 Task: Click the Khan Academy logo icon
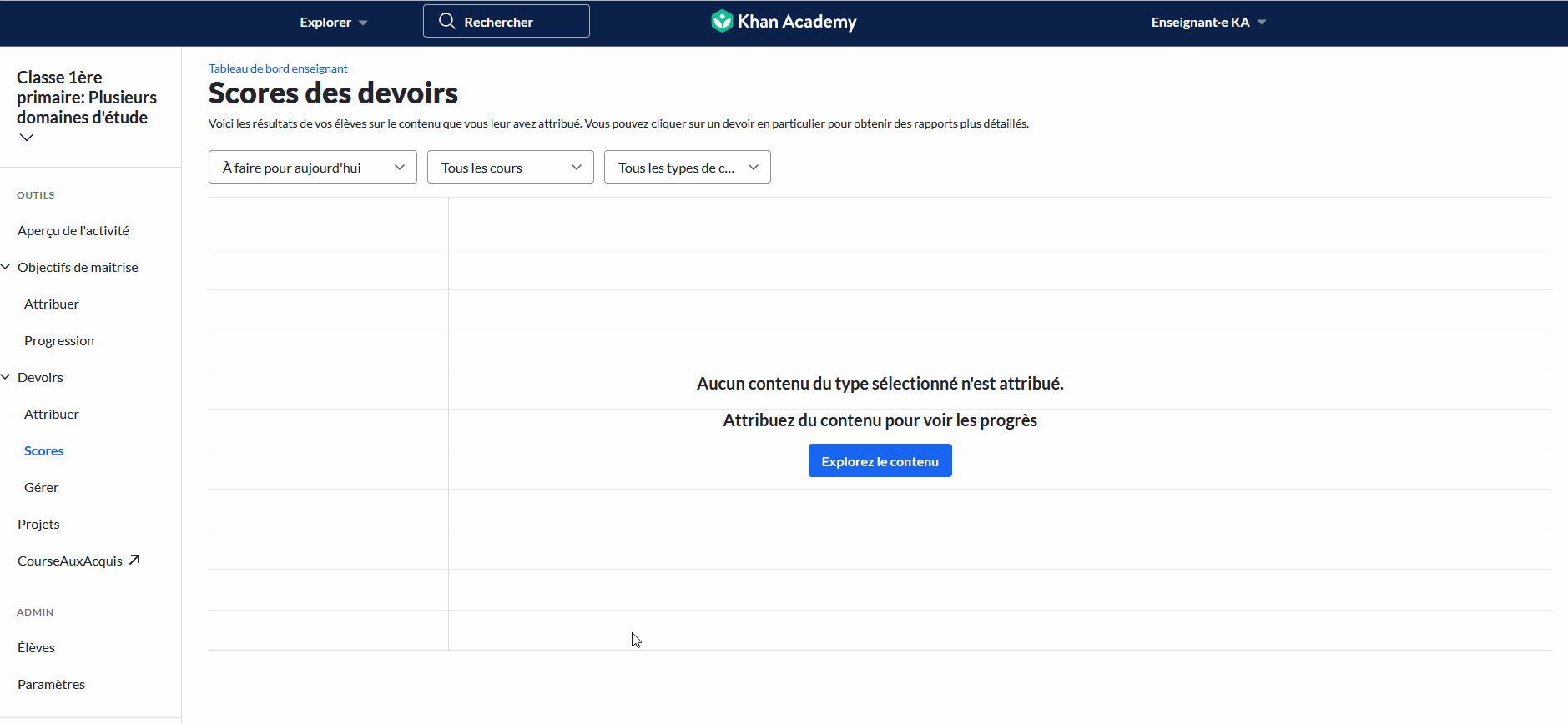tap(722, 21)
